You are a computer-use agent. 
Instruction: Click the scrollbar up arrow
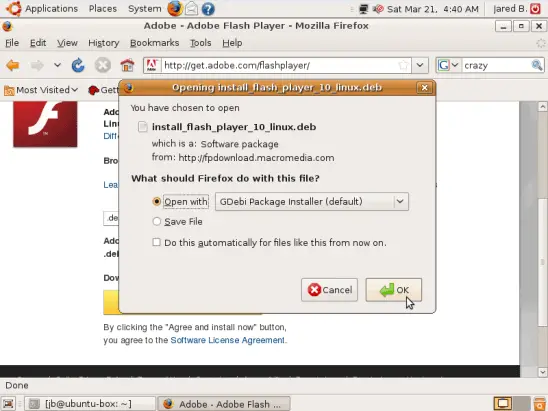click(x=542, y=107)
